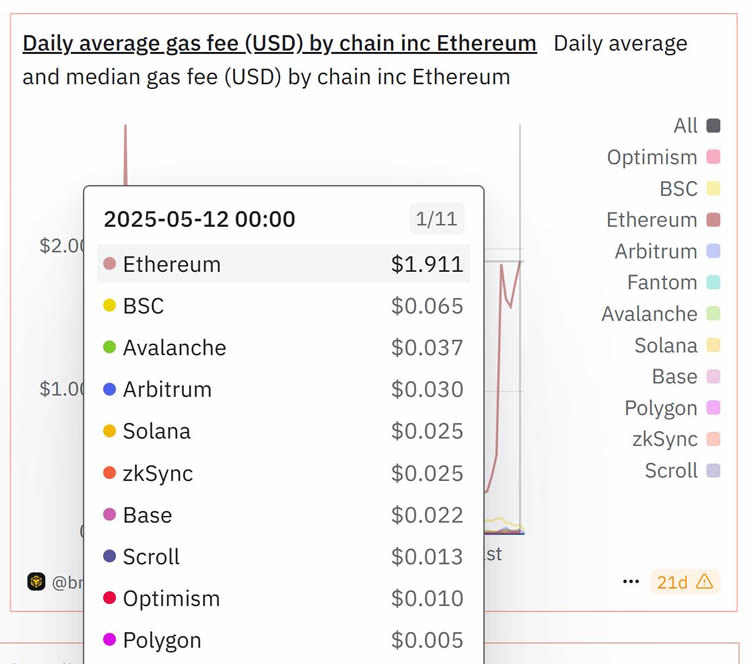Click the 21d stale data warning badge
Viewport: 750px width, 664px height.
(x=685, y=581)
